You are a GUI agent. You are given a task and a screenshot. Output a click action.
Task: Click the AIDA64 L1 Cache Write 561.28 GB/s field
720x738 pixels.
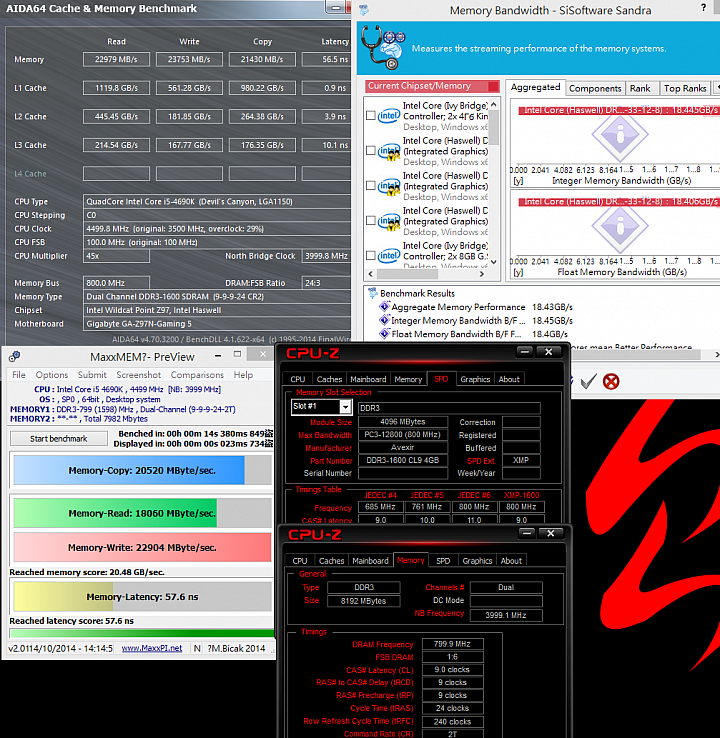(x=189, y=88)
